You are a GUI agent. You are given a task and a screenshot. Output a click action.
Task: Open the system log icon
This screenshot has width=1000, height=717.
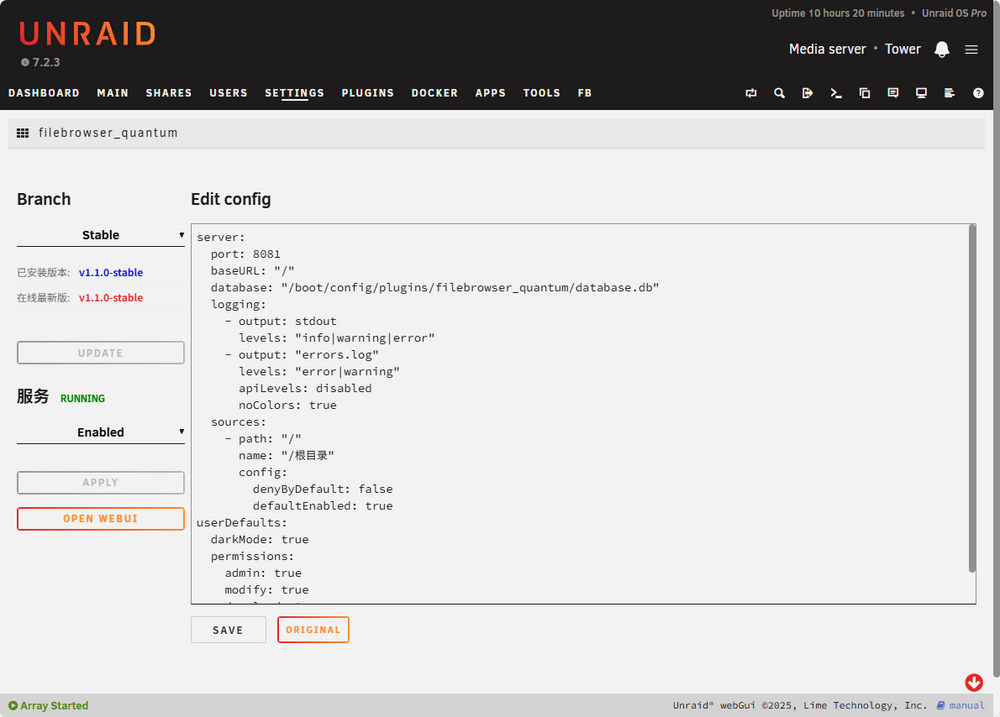950,93
